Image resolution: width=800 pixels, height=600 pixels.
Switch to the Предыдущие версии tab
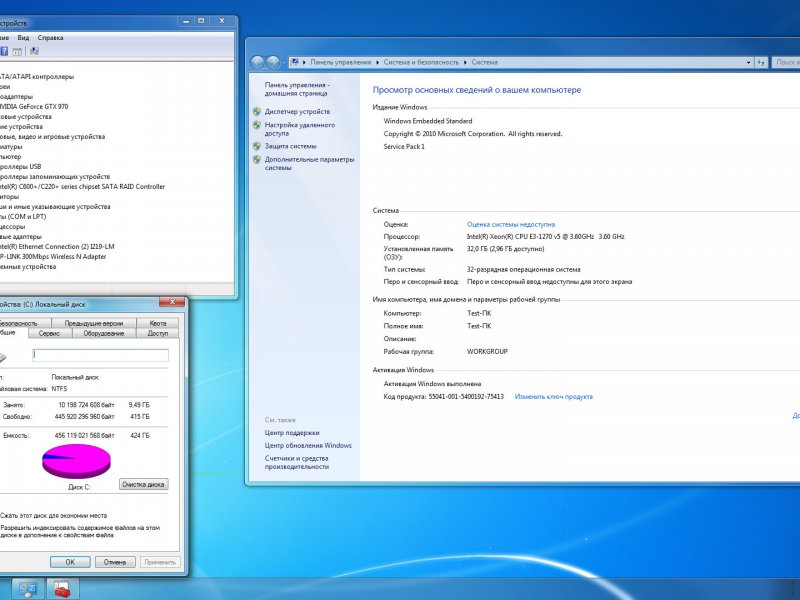pyautogui.click(x=94, y=323)
